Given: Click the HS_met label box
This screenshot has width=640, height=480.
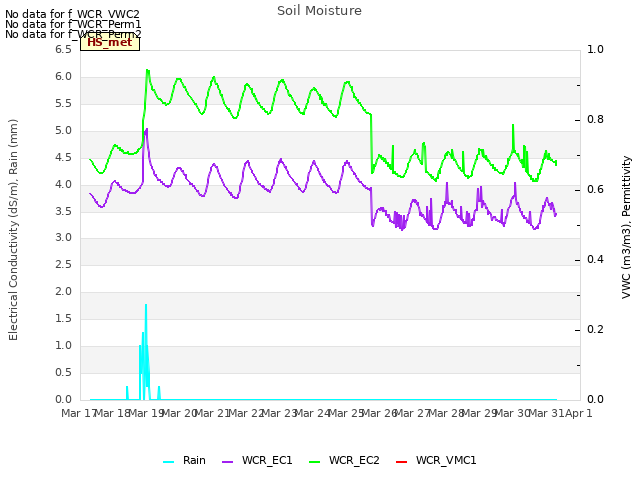Looking at the screenshot, I should [x=110, y=42].
